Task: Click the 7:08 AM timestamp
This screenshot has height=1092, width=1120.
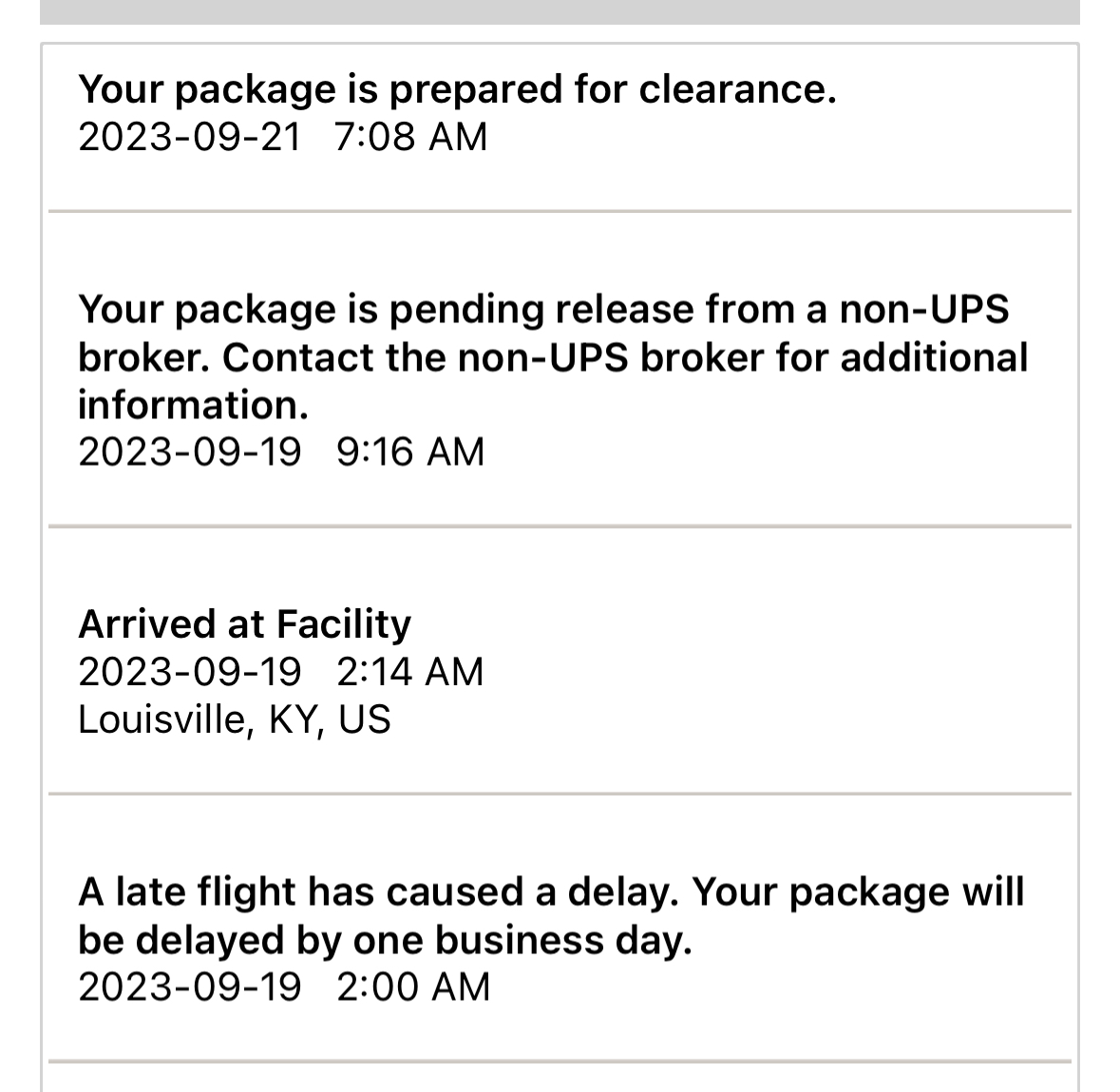Action: (x=410, y=137)
